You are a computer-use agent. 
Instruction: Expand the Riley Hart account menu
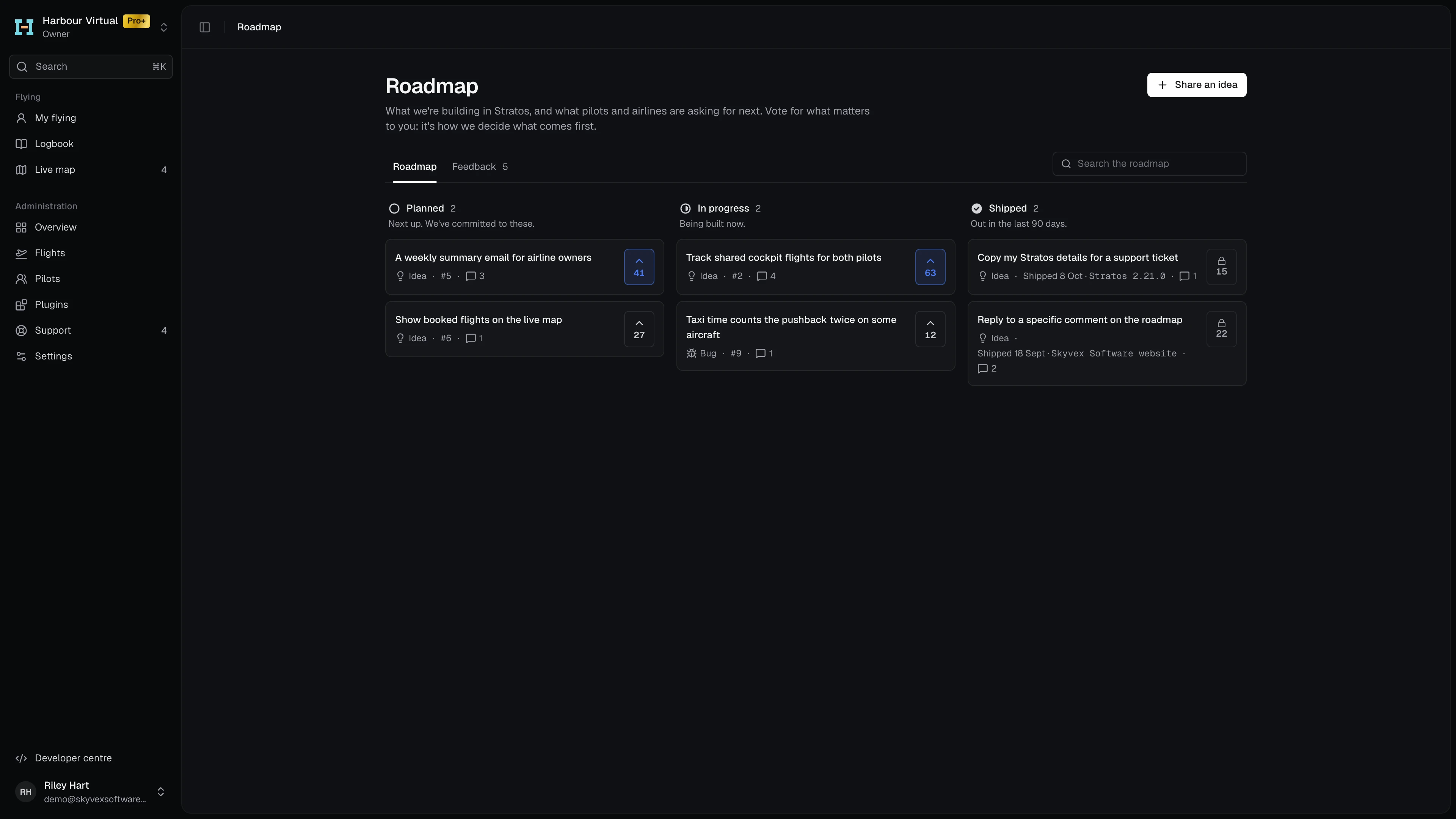[x=160, y=792]
